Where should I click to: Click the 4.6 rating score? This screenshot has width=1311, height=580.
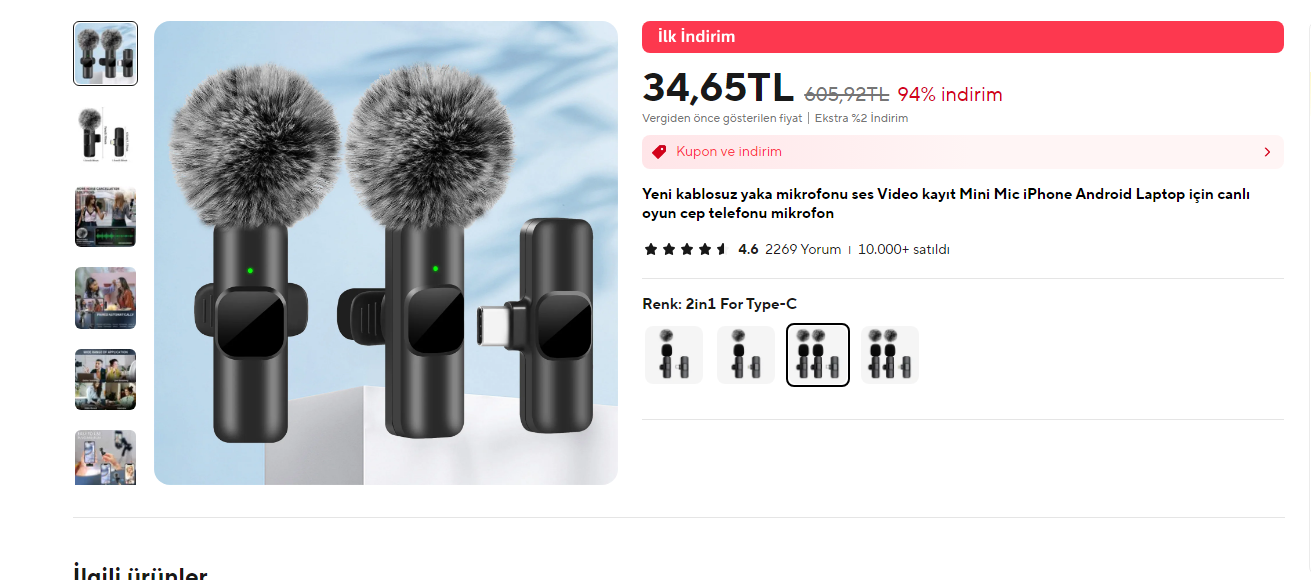(748, 249)
